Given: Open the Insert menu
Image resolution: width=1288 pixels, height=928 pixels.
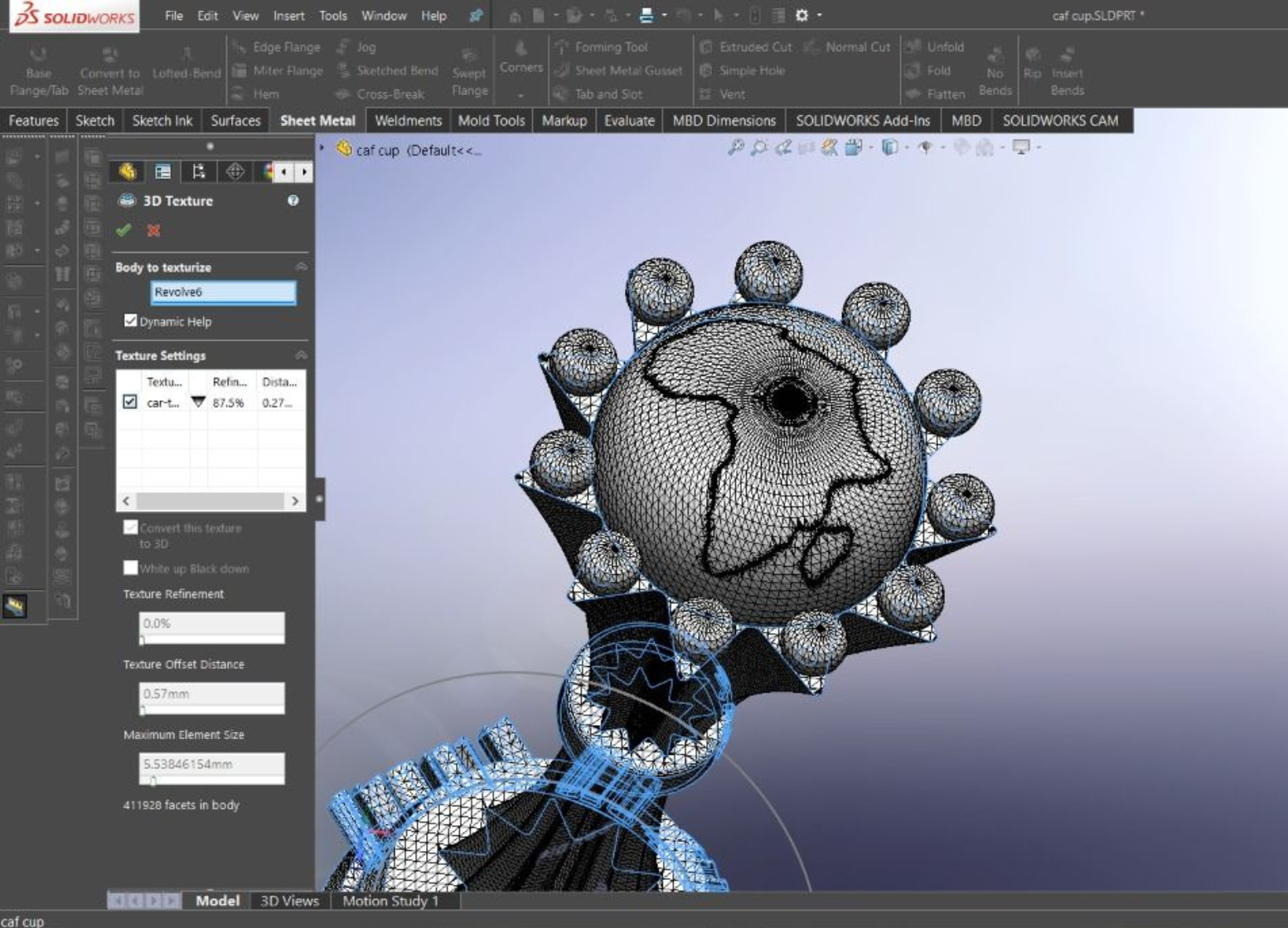Looking at the screenshot, I should point(288,15).
